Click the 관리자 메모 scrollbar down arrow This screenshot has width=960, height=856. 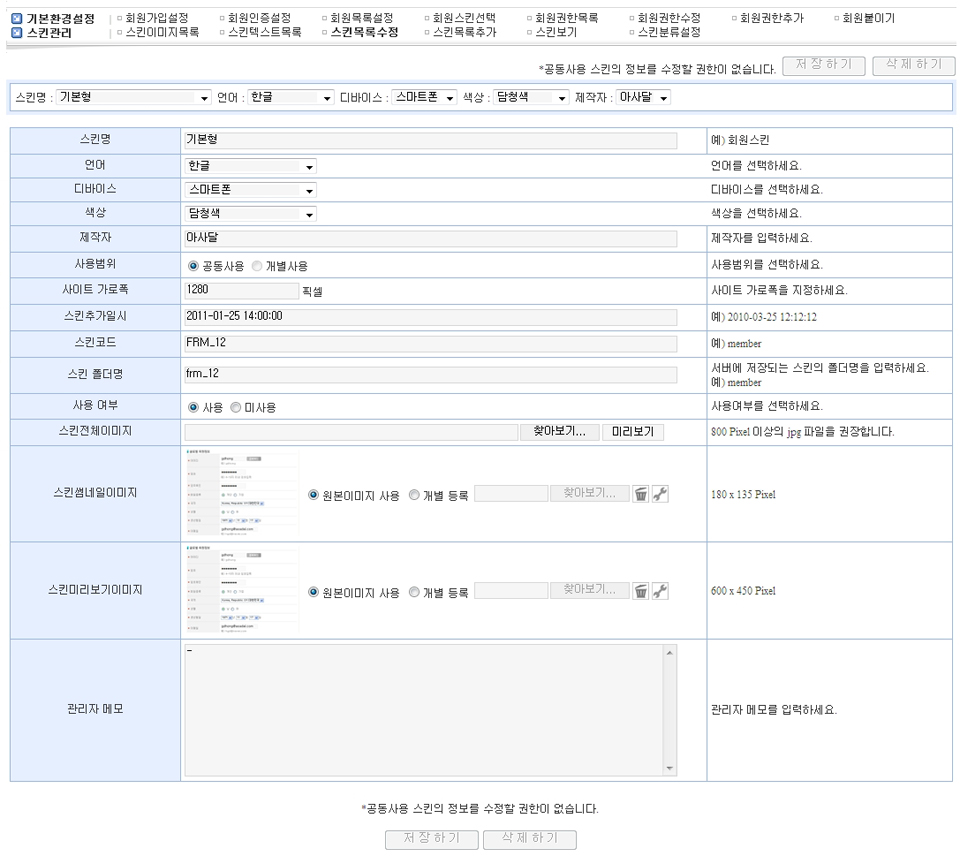[670, 768]
